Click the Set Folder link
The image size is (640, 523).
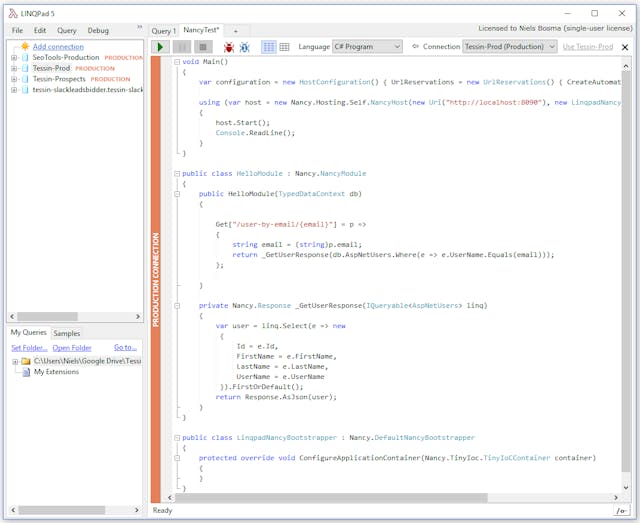pyautogui.click(x=29, y=348)
